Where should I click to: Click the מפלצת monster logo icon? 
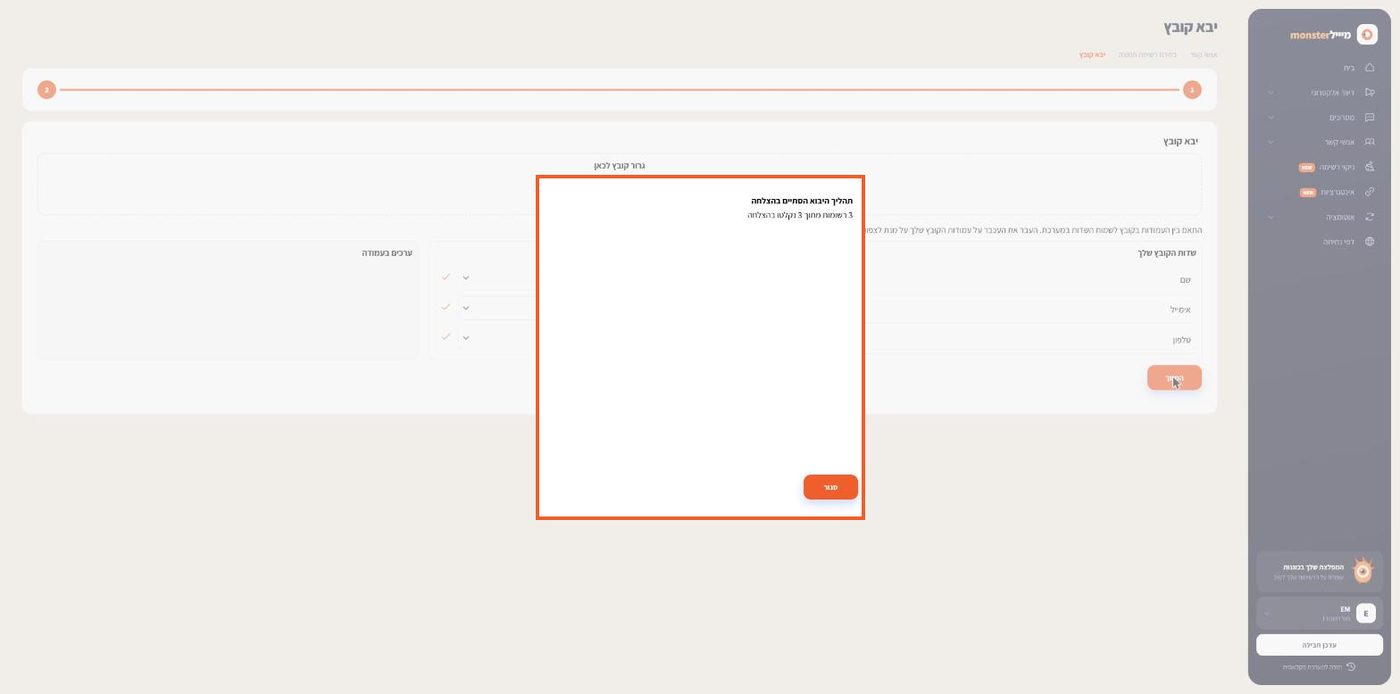tap(1366, 34)
